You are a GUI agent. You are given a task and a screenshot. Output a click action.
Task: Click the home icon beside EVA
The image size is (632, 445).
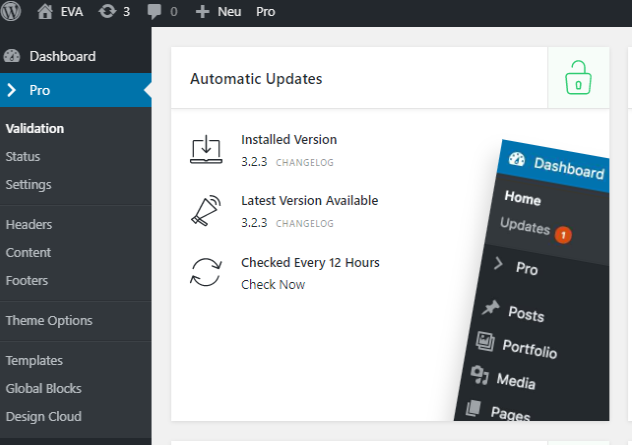(x=45, y=12)
